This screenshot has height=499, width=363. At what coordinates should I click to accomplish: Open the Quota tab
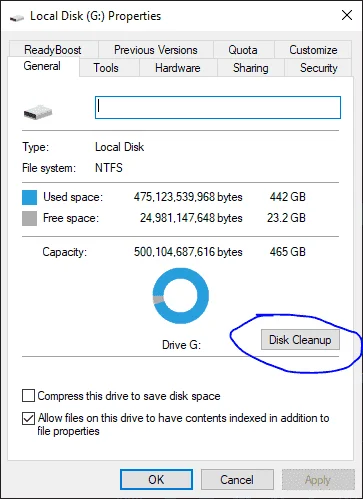coord(243,50)
